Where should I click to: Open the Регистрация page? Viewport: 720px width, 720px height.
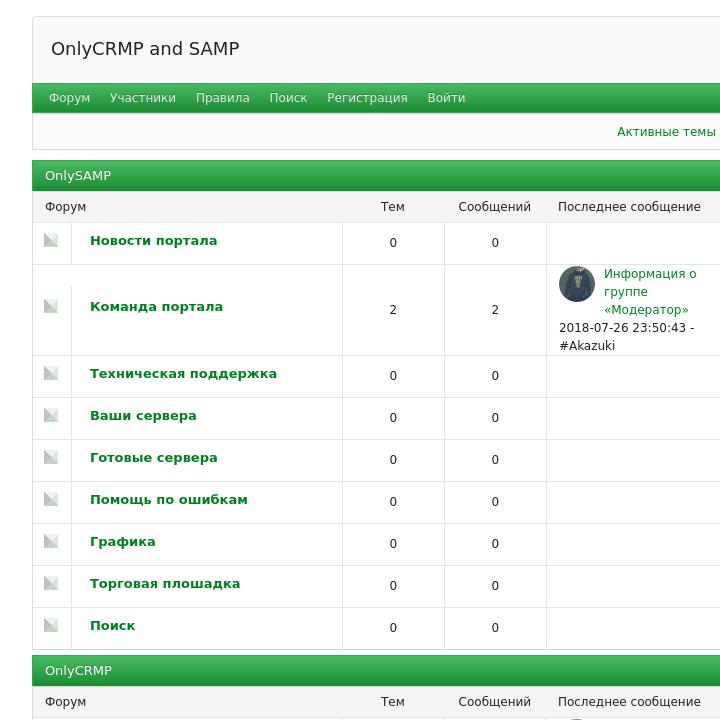[x=367, y=98]
